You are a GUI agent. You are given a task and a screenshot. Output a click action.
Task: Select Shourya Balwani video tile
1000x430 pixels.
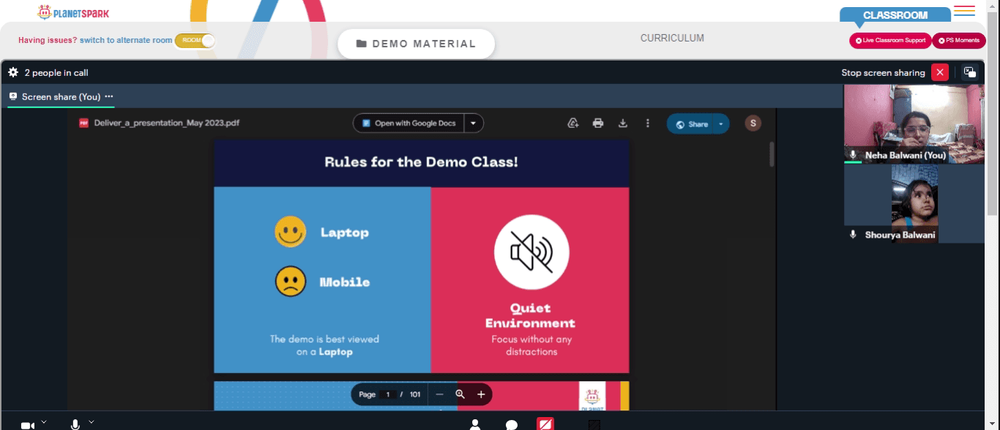click(914, 204)
